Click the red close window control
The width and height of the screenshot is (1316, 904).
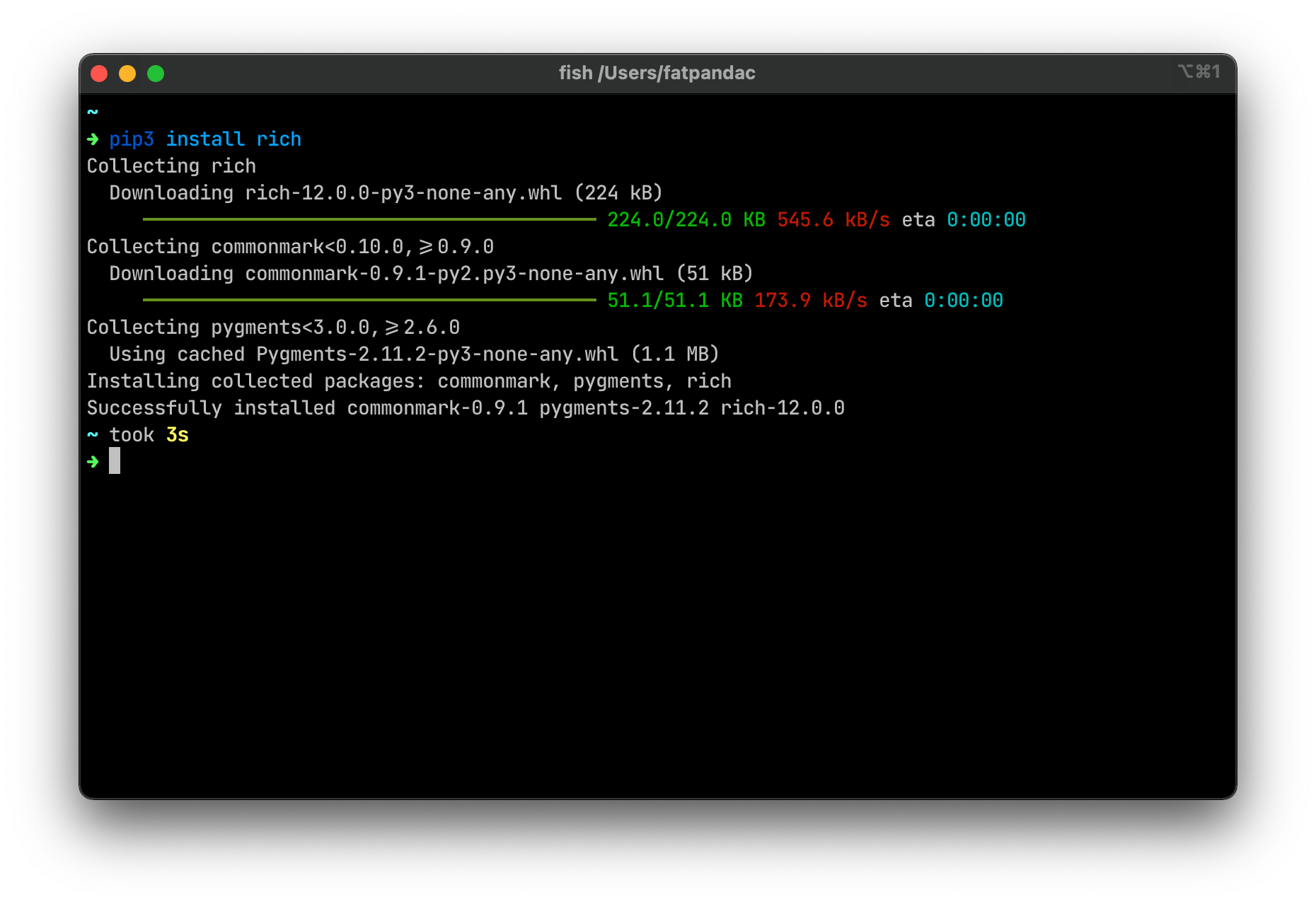(99, 73)
